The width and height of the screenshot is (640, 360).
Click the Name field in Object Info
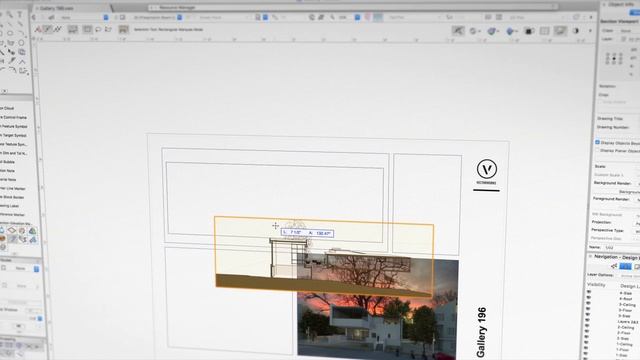click(622, 248)
